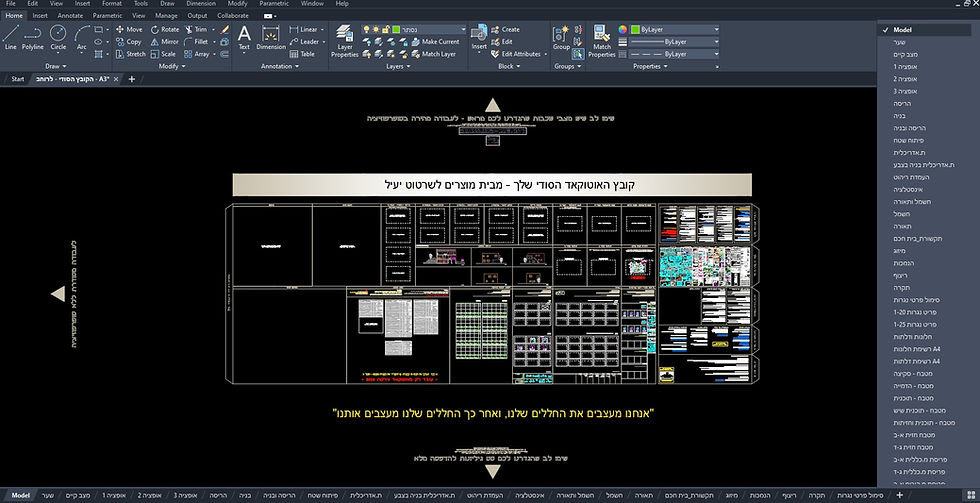Viewport: 980px width, 503px height.
Task: Click Create block button
Action: click(506, 29)
